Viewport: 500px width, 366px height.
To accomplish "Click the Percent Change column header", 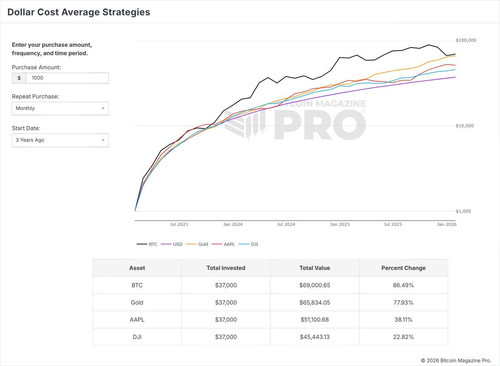I will tap(403, 268).
